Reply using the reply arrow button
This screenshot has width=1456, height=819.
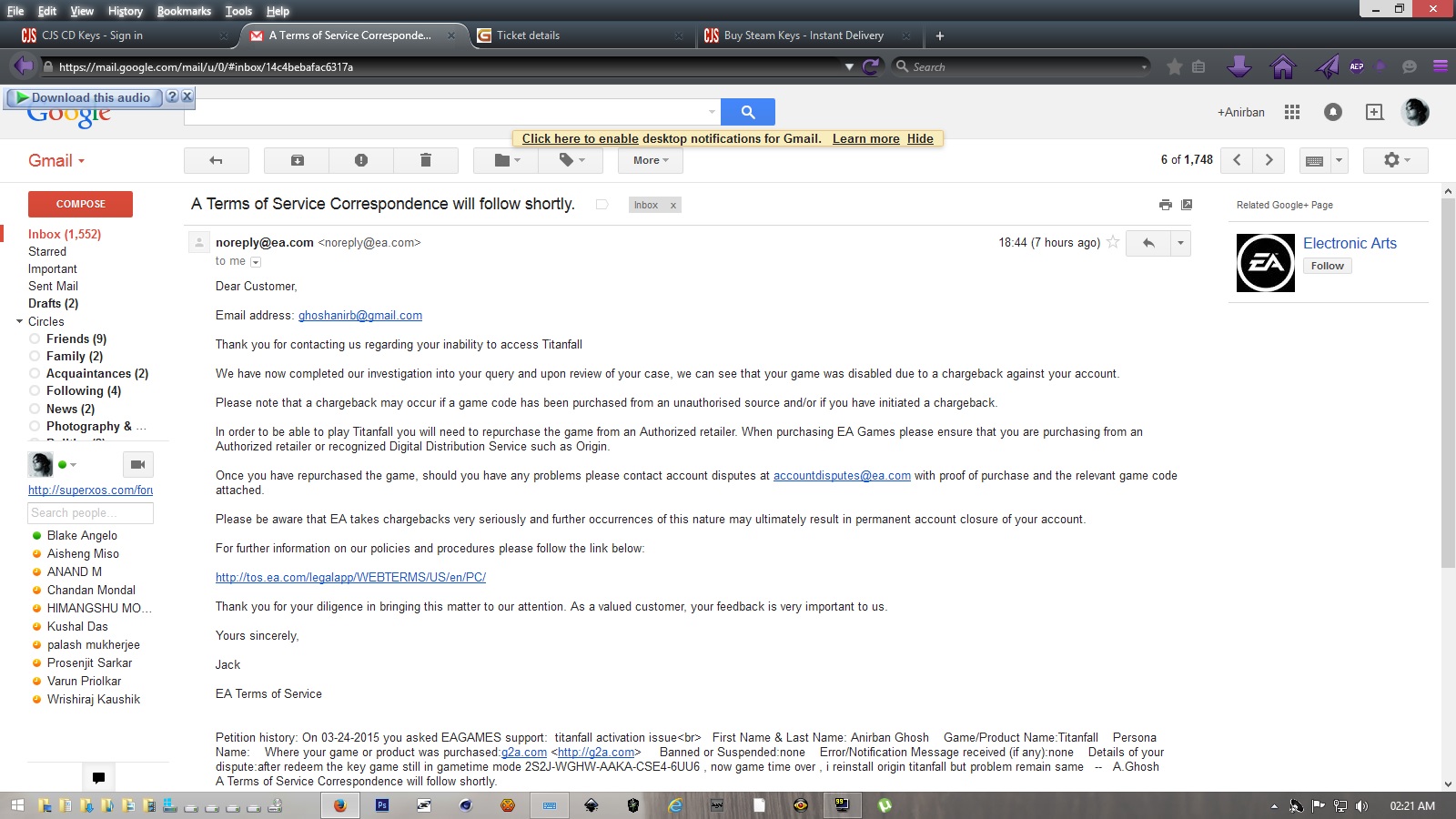click(1148, 243)
